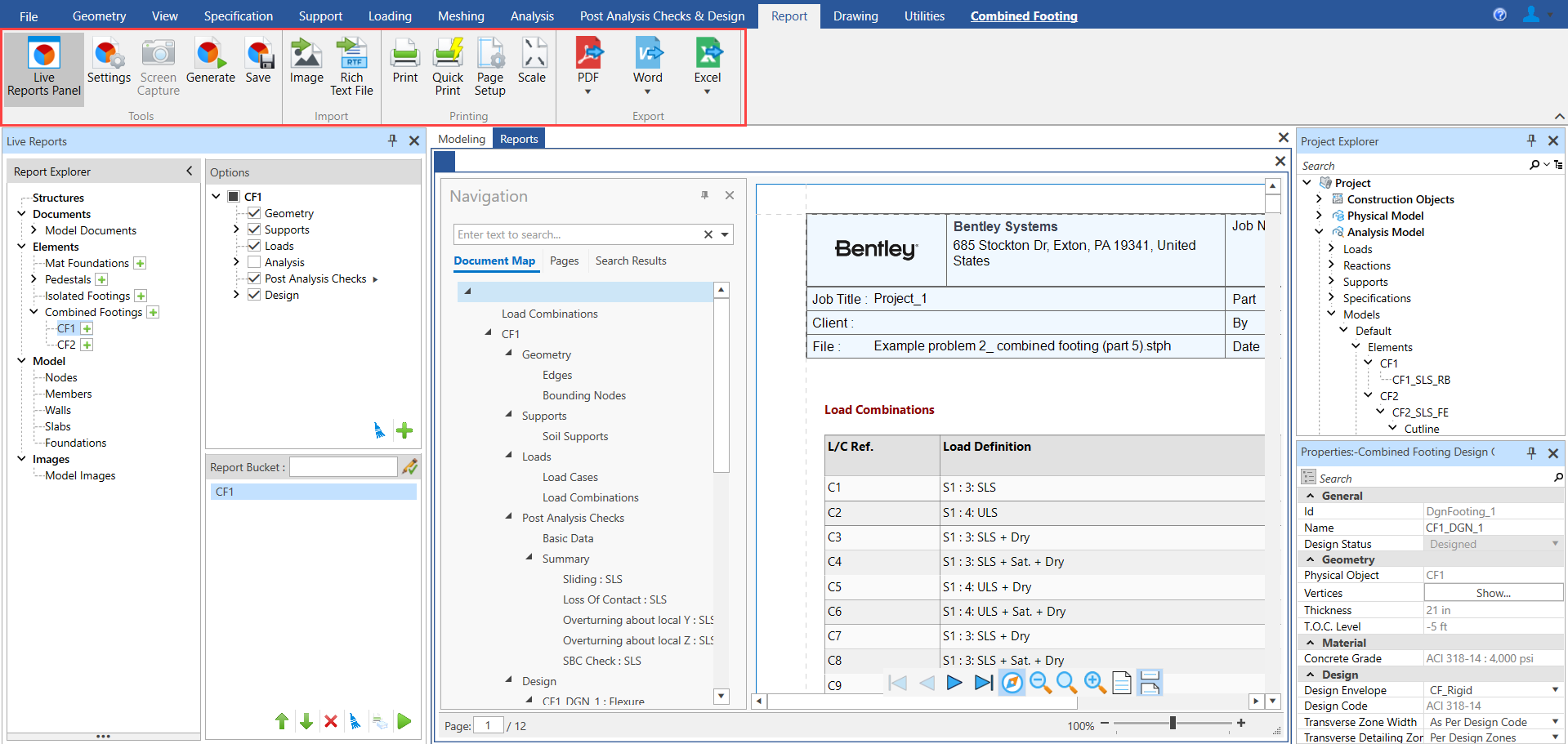Click the Scale printing icon
Viewport: 1568px width, 744px height.
click(x=532, y=62)
